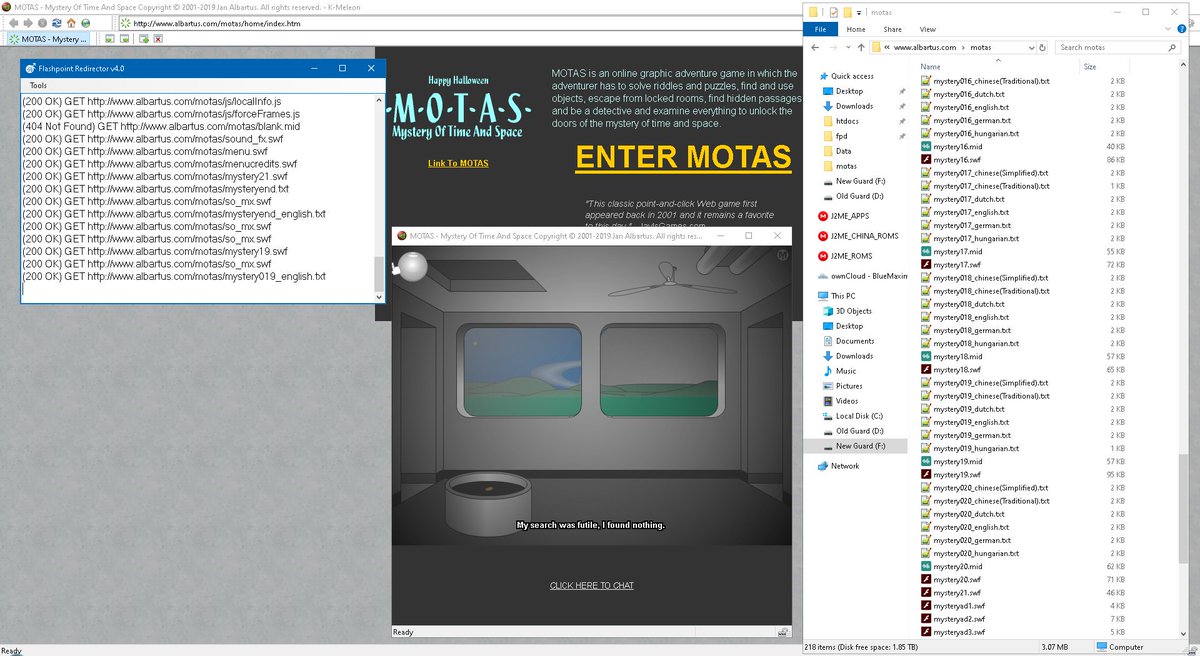
Task: Select the file mystery019_english.txt
Action: [x=969, y=422]
